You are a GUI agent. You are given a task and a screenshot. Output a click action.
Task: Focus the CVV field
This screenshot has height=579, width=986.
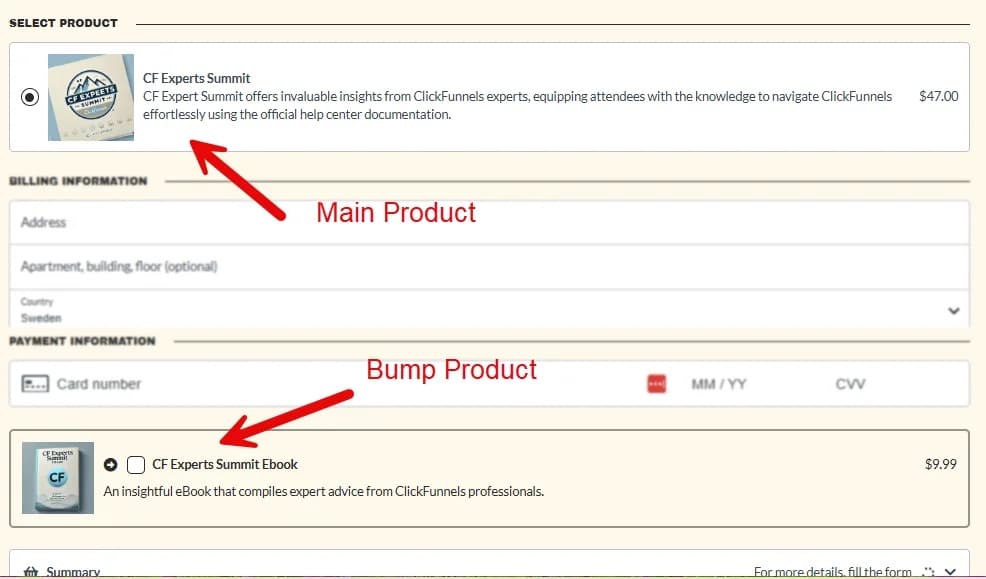click(850, 384)
